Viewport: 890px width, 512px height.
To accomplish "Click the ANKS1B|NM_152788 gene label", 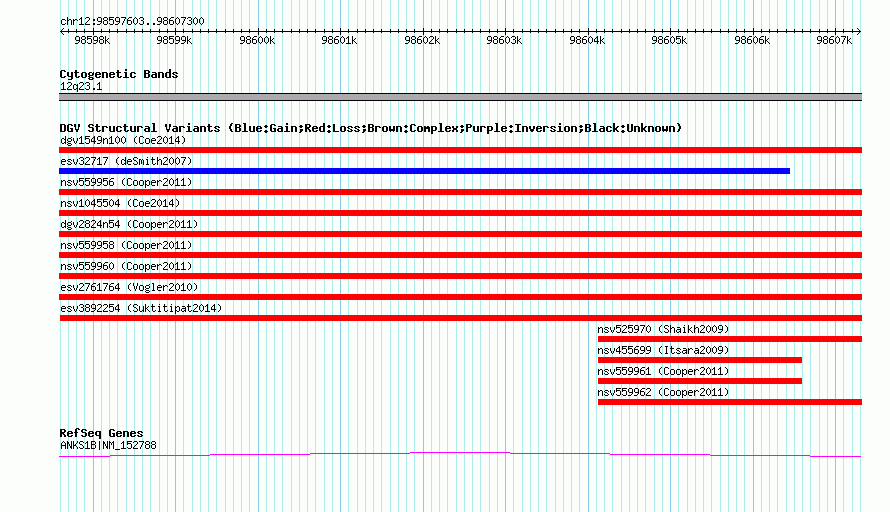I will 108,446.
